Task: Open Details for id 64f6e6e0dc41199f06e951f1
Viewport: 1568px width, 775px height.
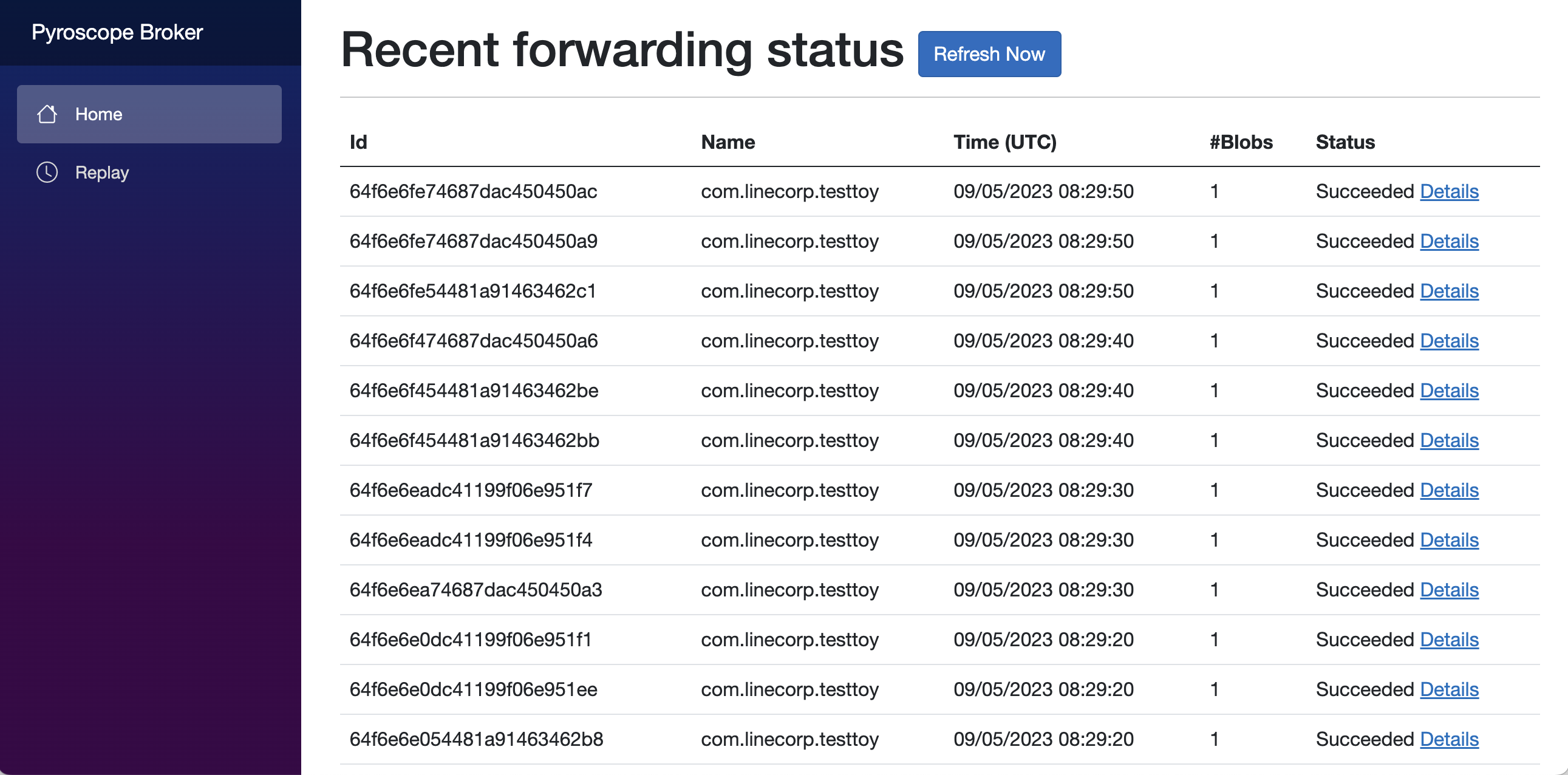Action: click(1449, 640)
